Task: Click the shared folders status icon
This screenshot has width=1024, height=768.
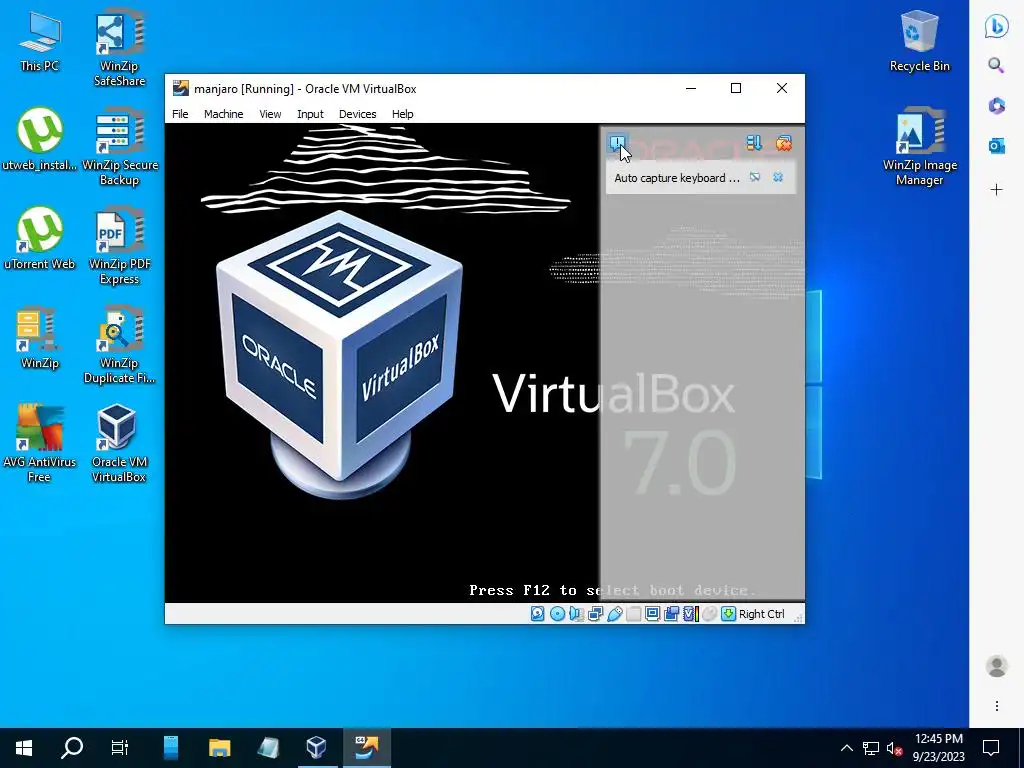Action: click(633, 614)
